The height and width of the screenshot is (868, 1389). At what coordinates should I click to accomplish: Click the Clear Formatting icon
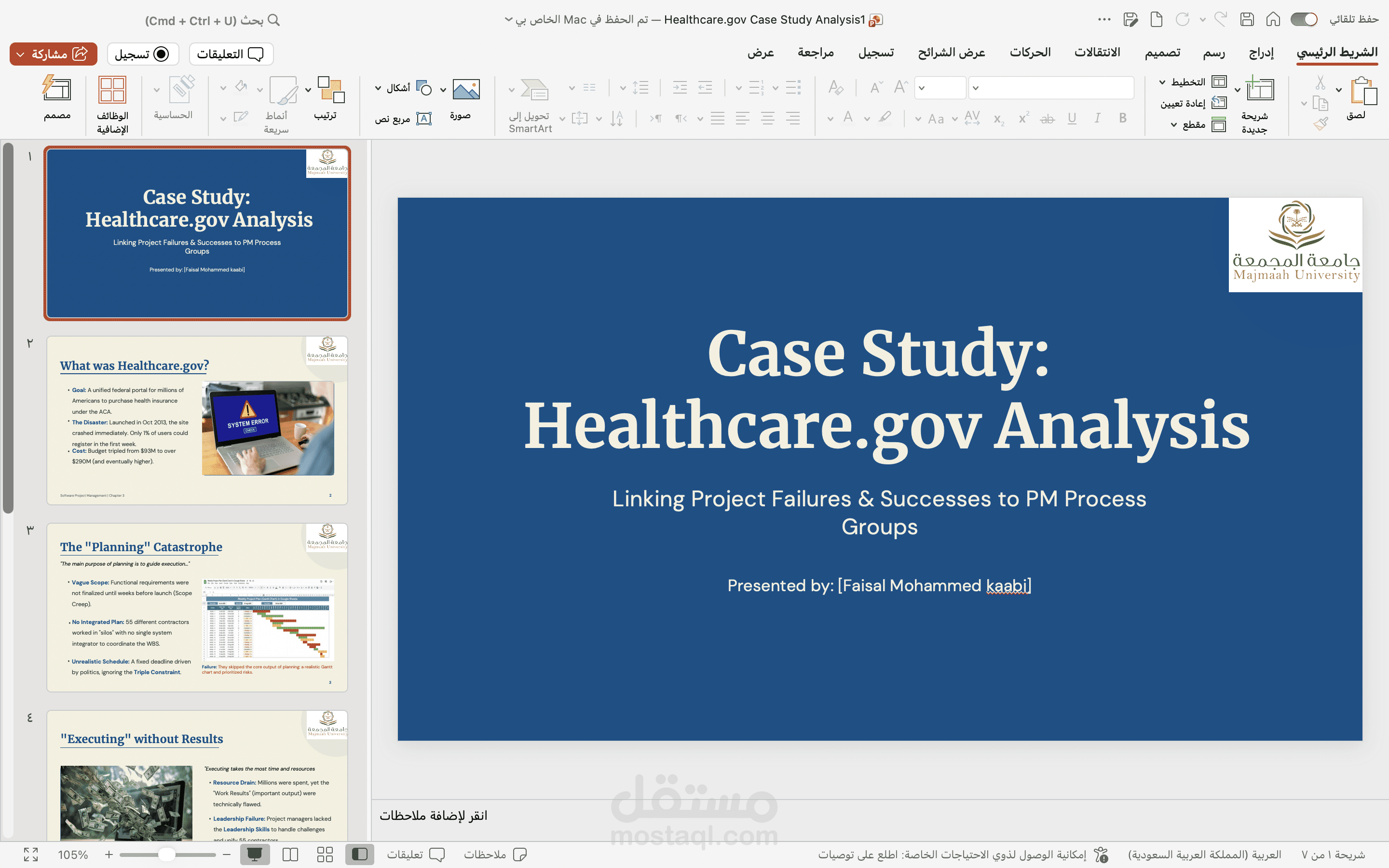tap(836, 87)
